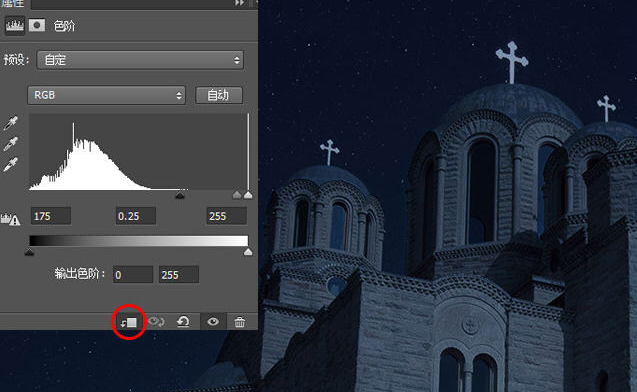The height and width of the screenshot is (392, 637).
Task: Reset adjustment to defaults icon
Action: click(x=183, y=322)
